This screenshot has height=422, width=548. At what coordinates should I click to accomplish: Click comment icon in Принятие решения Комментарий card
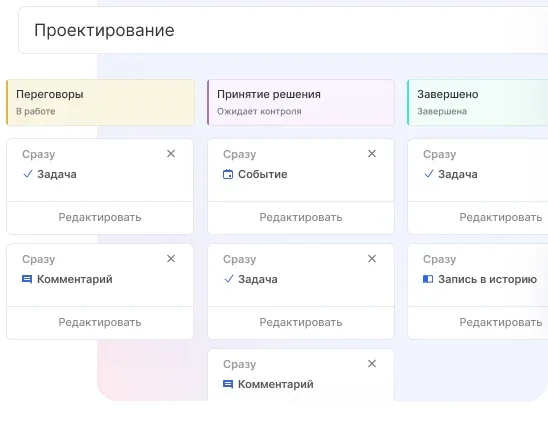click(228, 385)
